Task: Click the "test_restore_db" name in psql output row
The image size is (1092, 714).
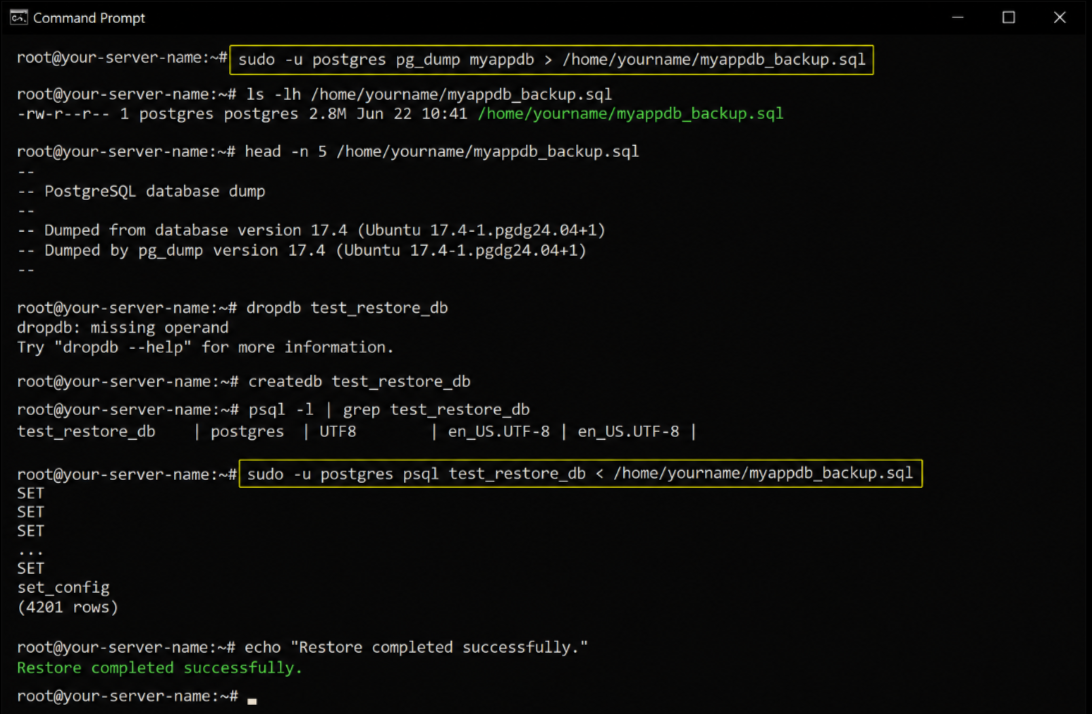Action: (x=86, y=432)
